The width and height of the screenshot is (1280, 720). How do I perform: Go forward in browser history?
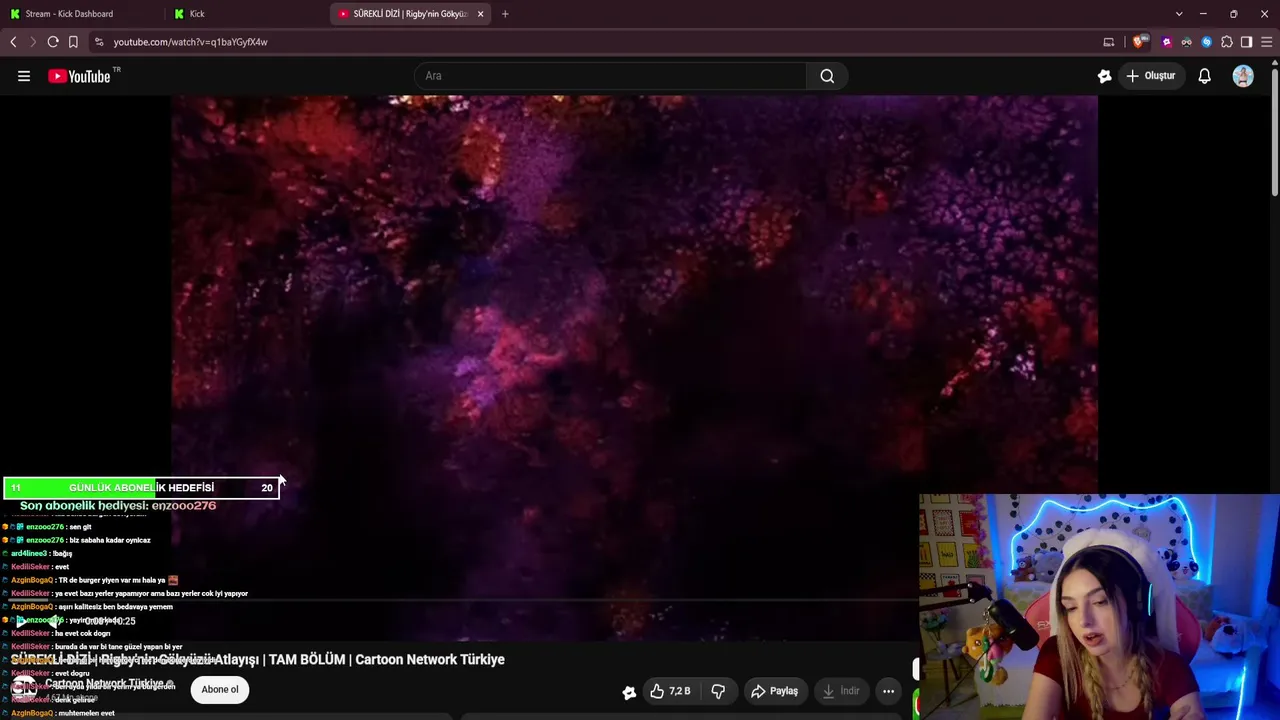(x=32, y=42)
